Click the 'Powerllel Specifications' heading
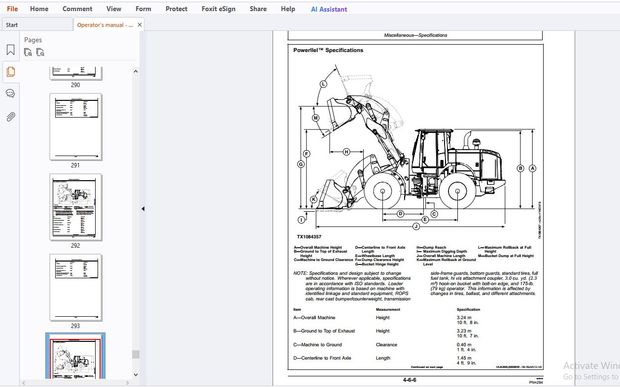The image size is (620, 387). (x=328, y=50)
